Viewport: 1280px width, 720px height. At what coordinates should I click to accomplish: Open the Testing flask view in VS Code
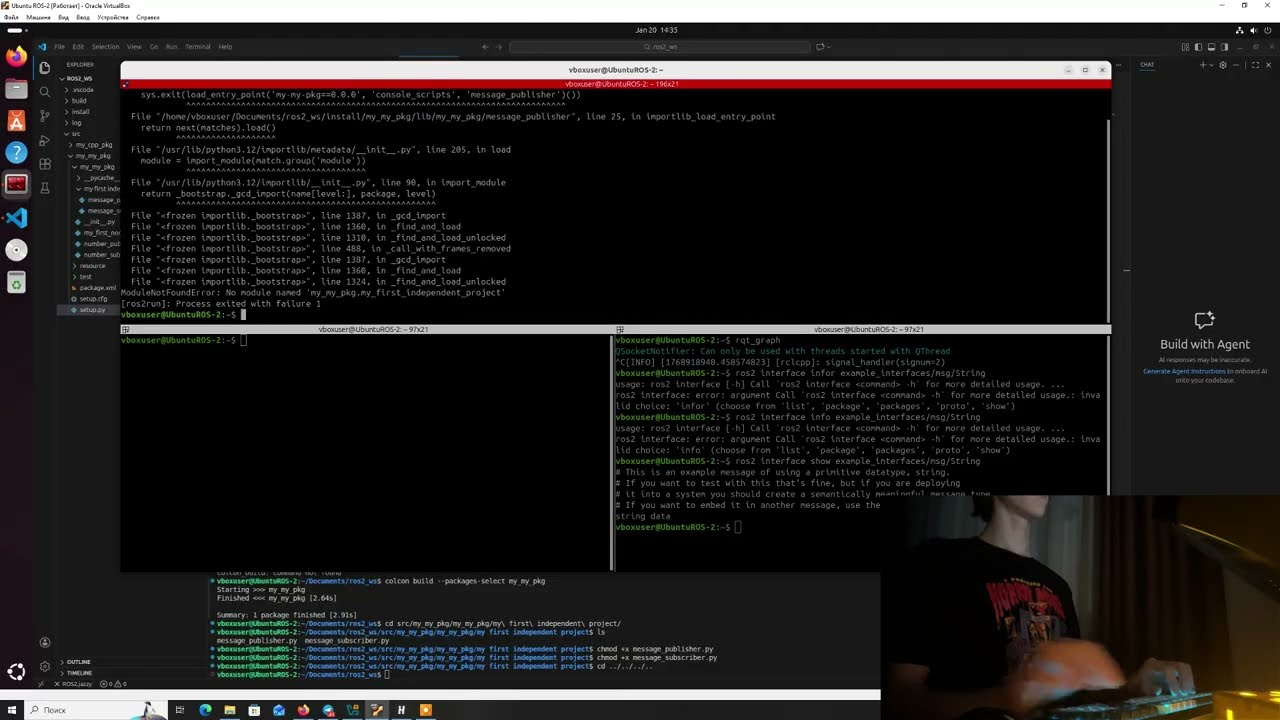(x=45, y=188)
